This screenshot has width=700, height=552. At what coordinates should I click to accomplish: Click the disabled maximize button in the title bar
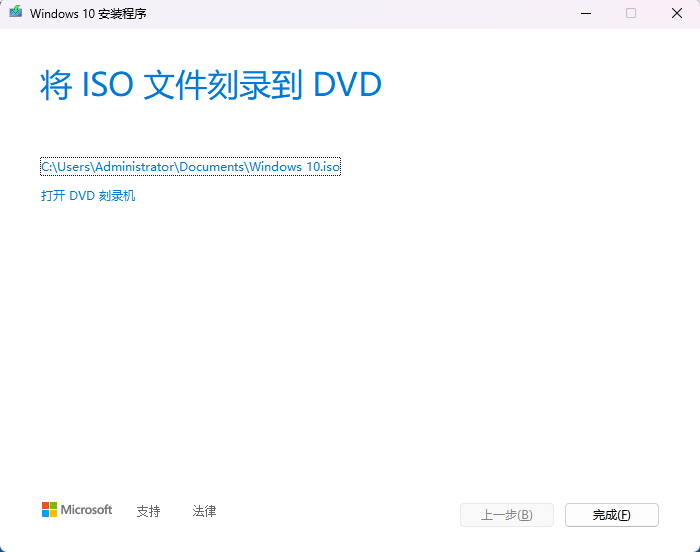point(631,13)
